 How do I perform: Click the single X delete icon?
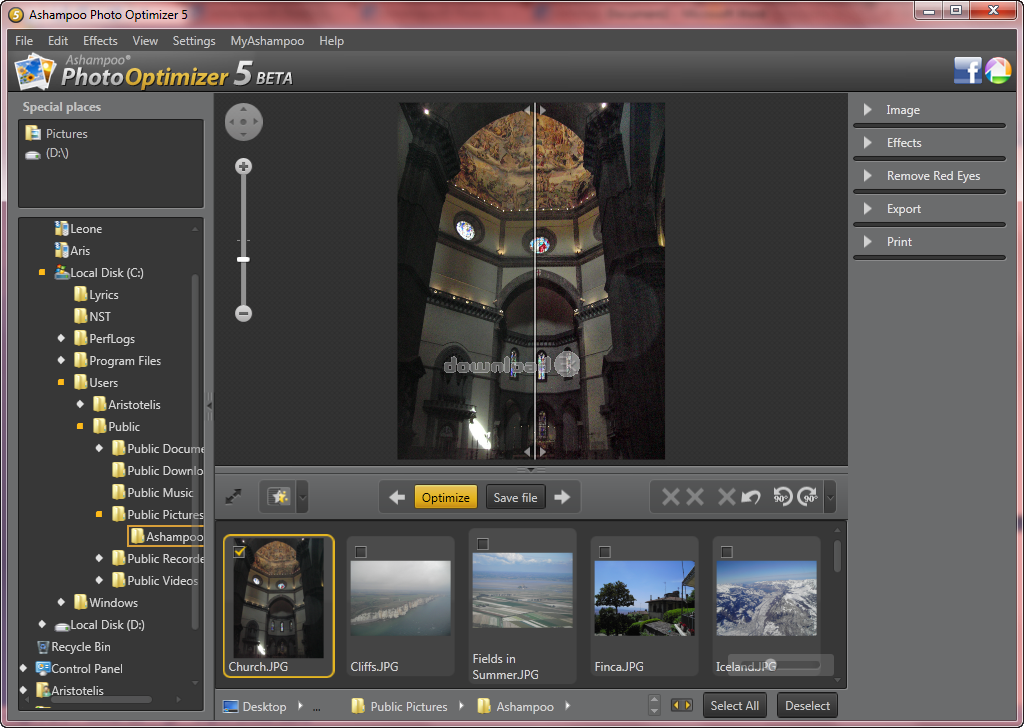point(726,498)
